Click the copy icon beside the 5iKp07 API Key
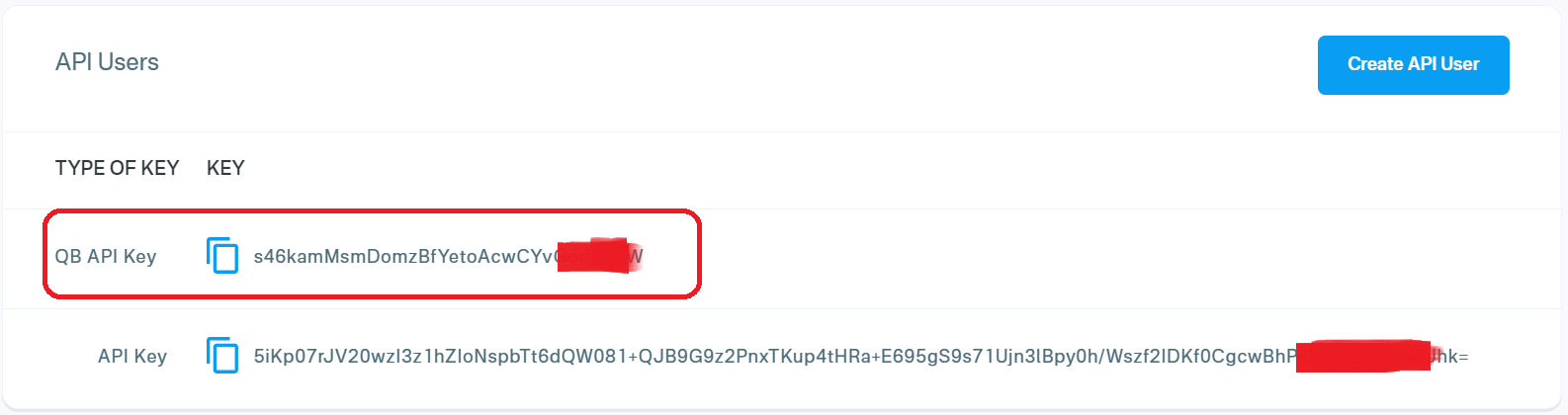 [x=222, y=355]
